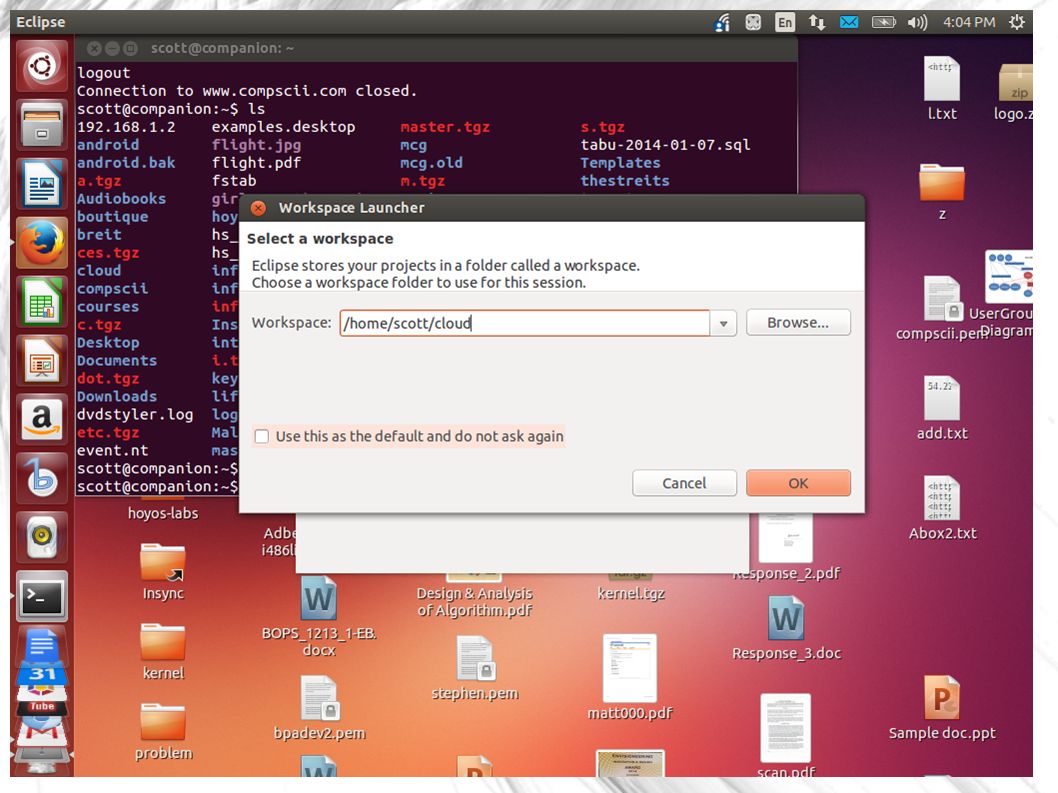
Task: Select the UserGroup Diagram thumbnail
Action: [1009, 277]
